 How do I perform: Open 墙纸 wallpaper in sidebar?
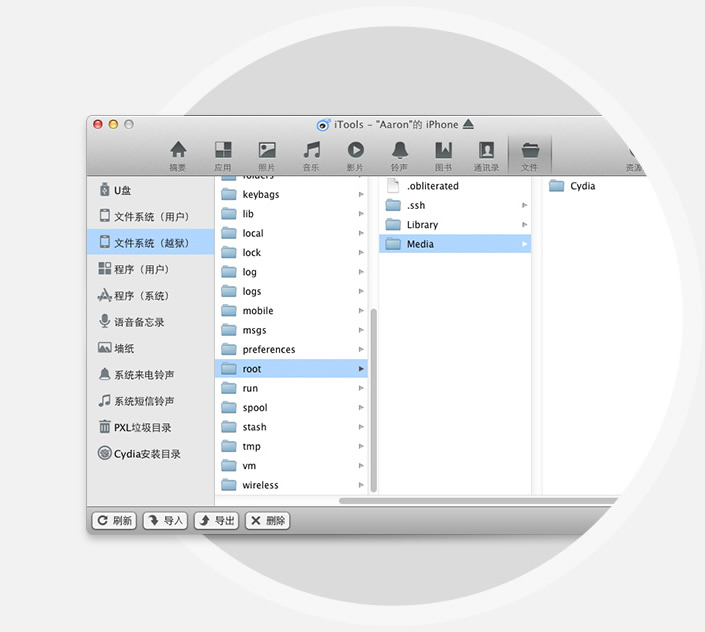click(x=151, y=348)
